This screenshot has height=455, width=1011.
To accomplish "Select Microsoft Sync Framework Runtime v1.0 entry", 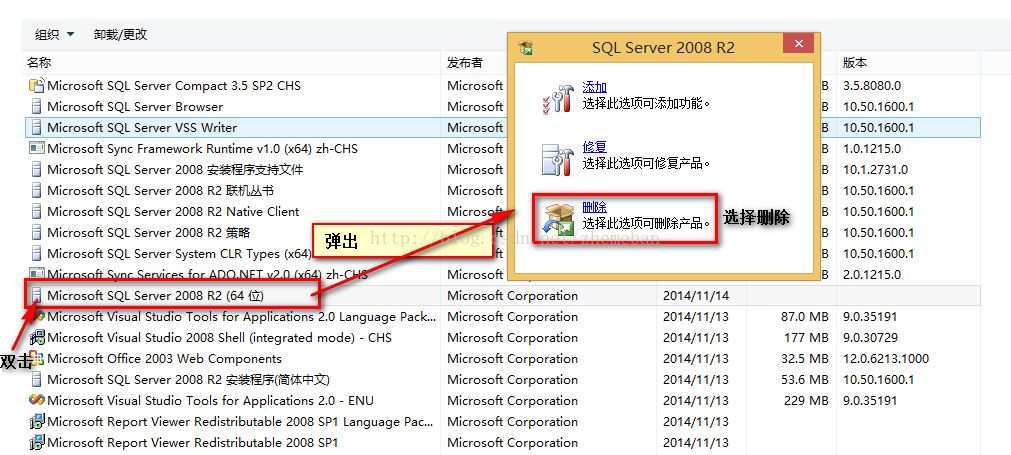I will click(202, 148).
